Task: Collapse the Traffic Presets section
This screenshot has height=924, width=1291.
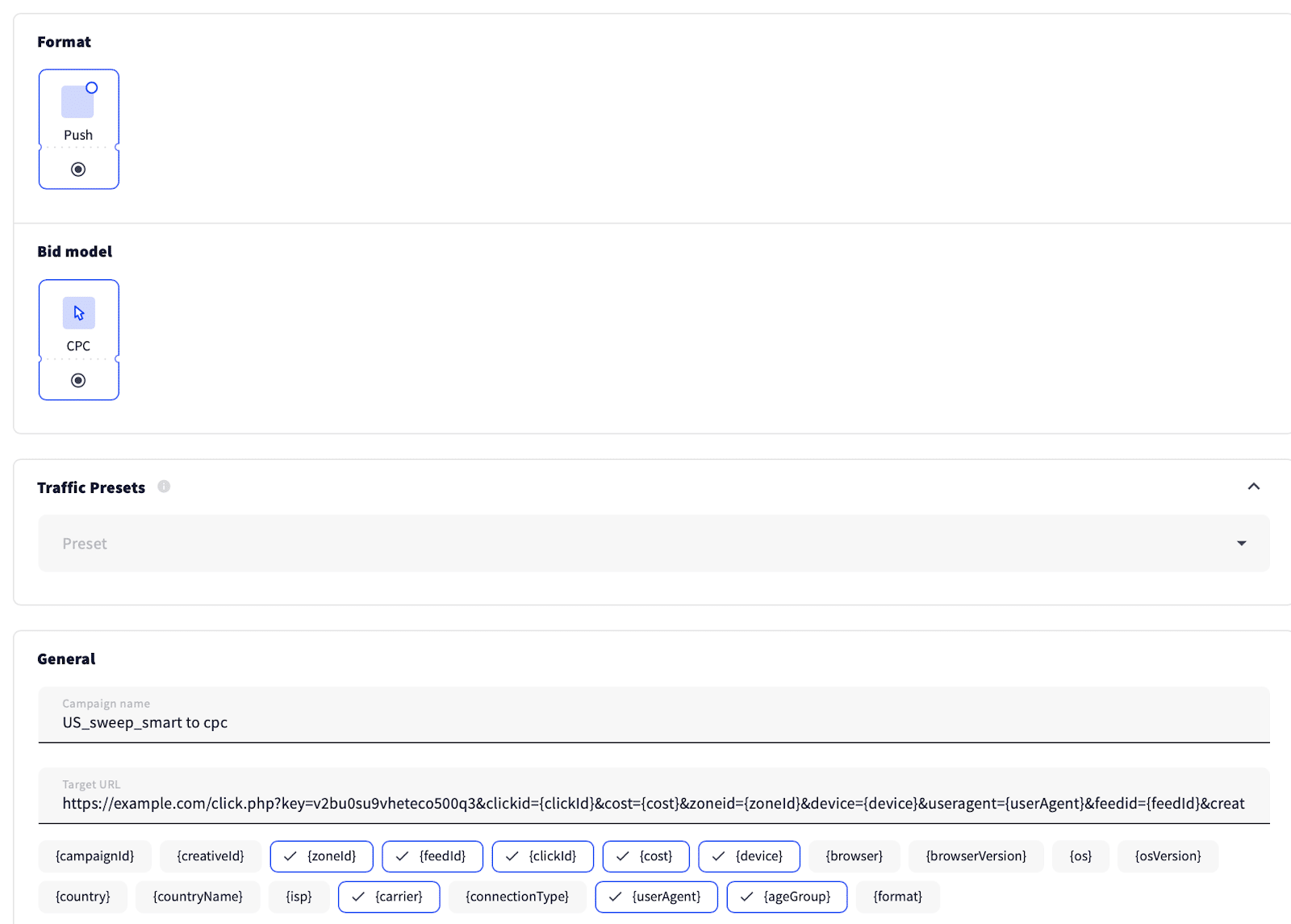Action: pos(1253,487)
